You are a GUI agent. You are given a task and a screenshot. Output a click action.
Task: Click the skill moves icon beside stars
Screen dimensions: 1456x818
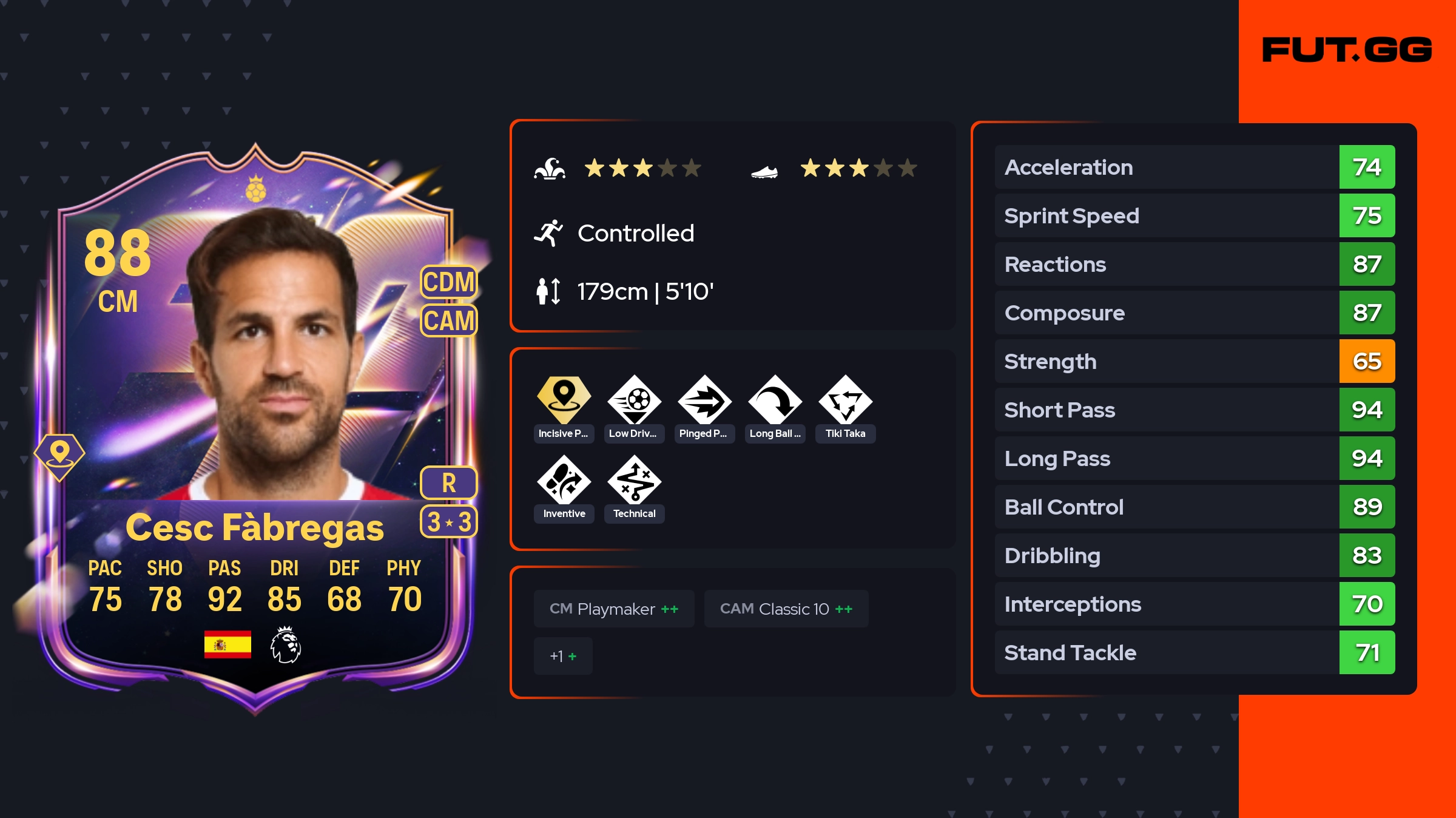[550, 168]
